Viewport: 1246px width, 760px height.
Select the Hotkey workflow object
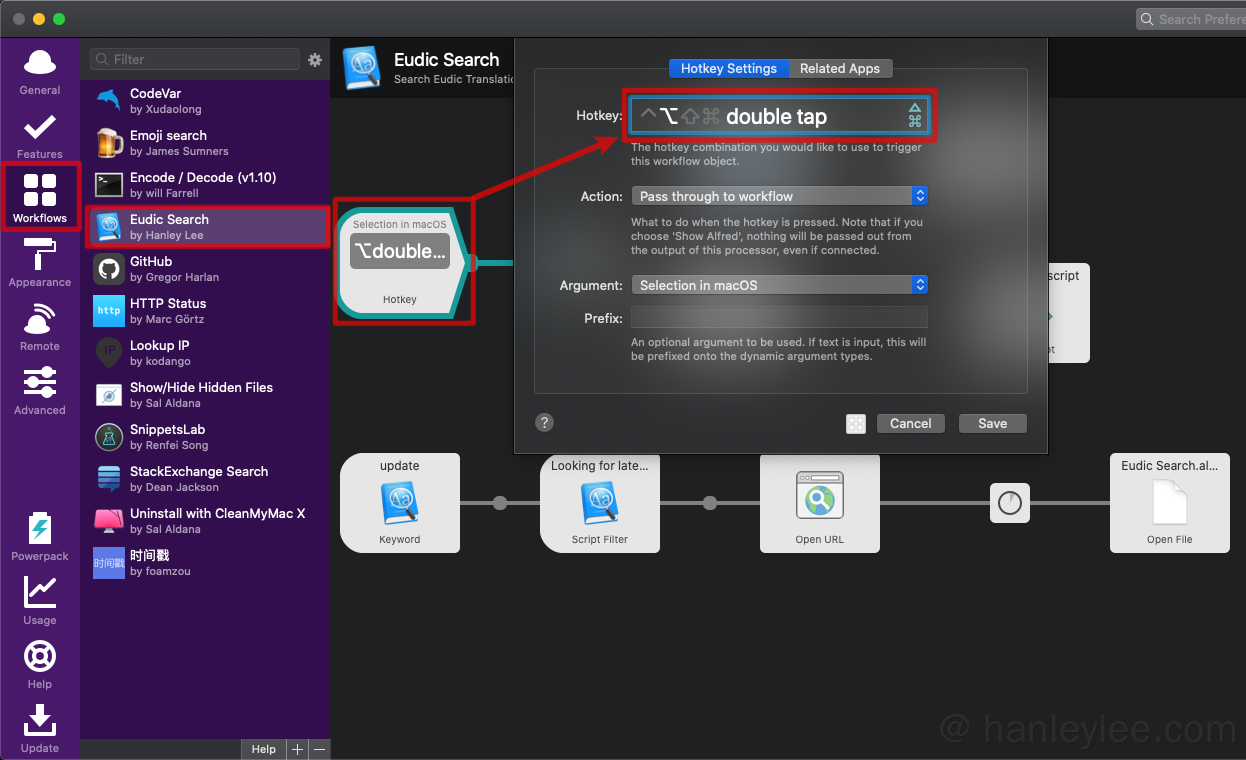click(403, 263)
